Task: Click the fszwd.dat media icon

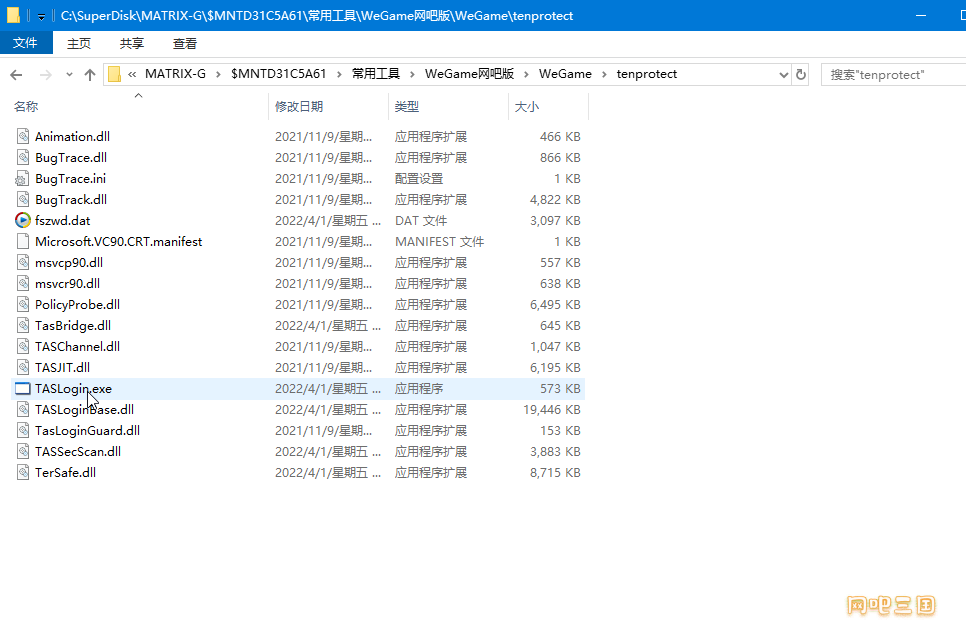Action: pyautogui.click(x=23, y=220)
